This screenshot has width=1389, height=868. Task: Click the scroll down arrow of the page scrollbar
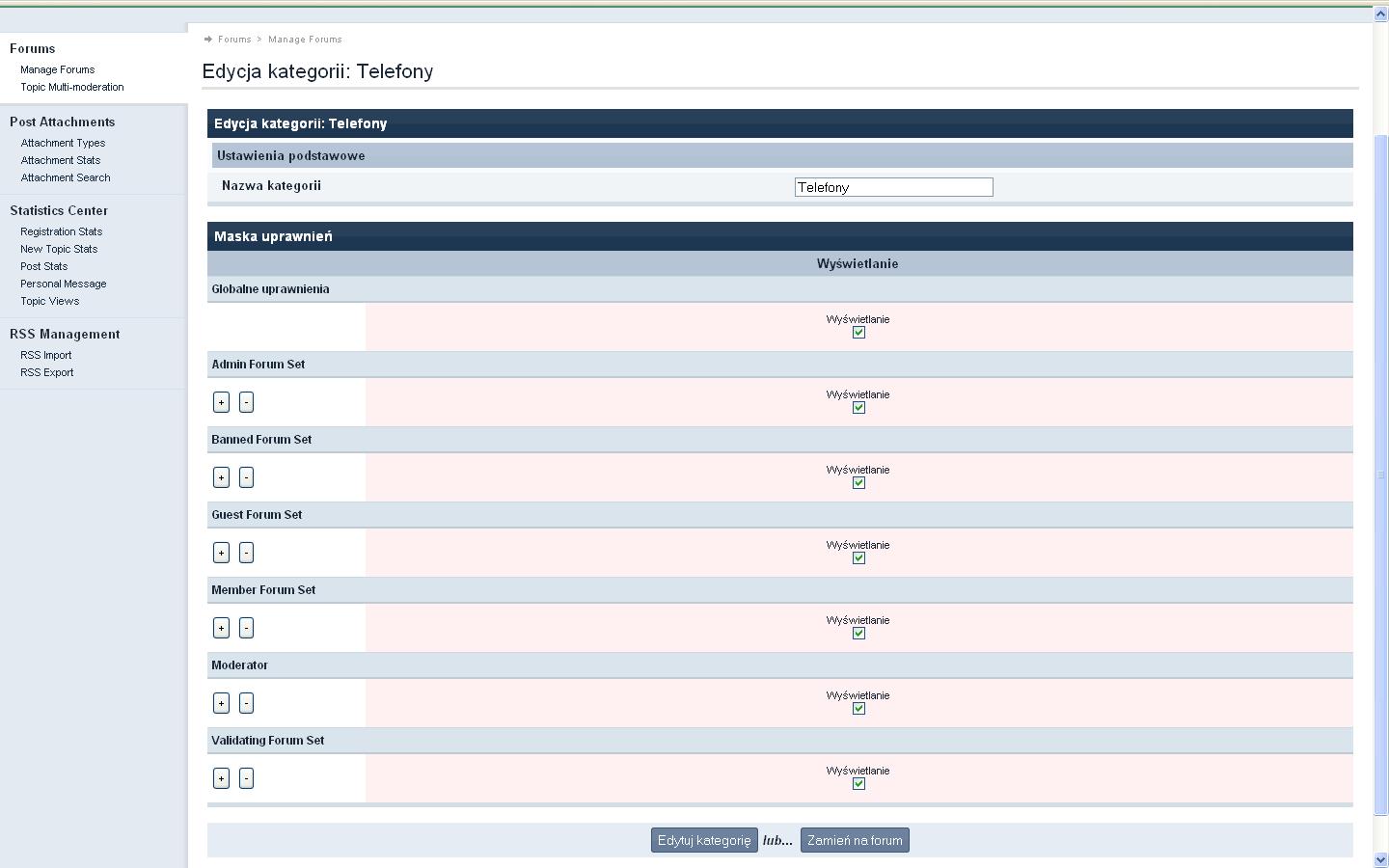coord(1380,859)
